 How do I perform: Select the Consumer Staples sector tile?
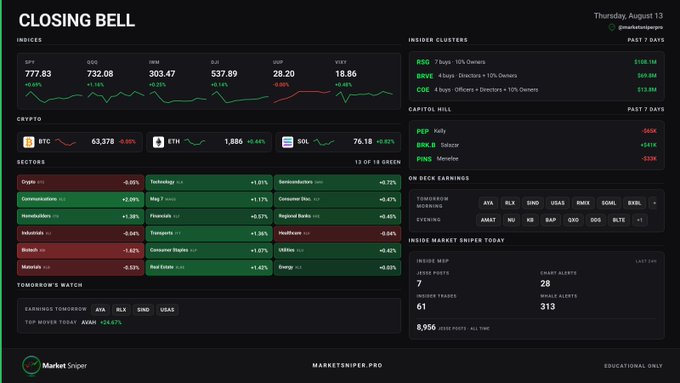click(x=209, y=251)
